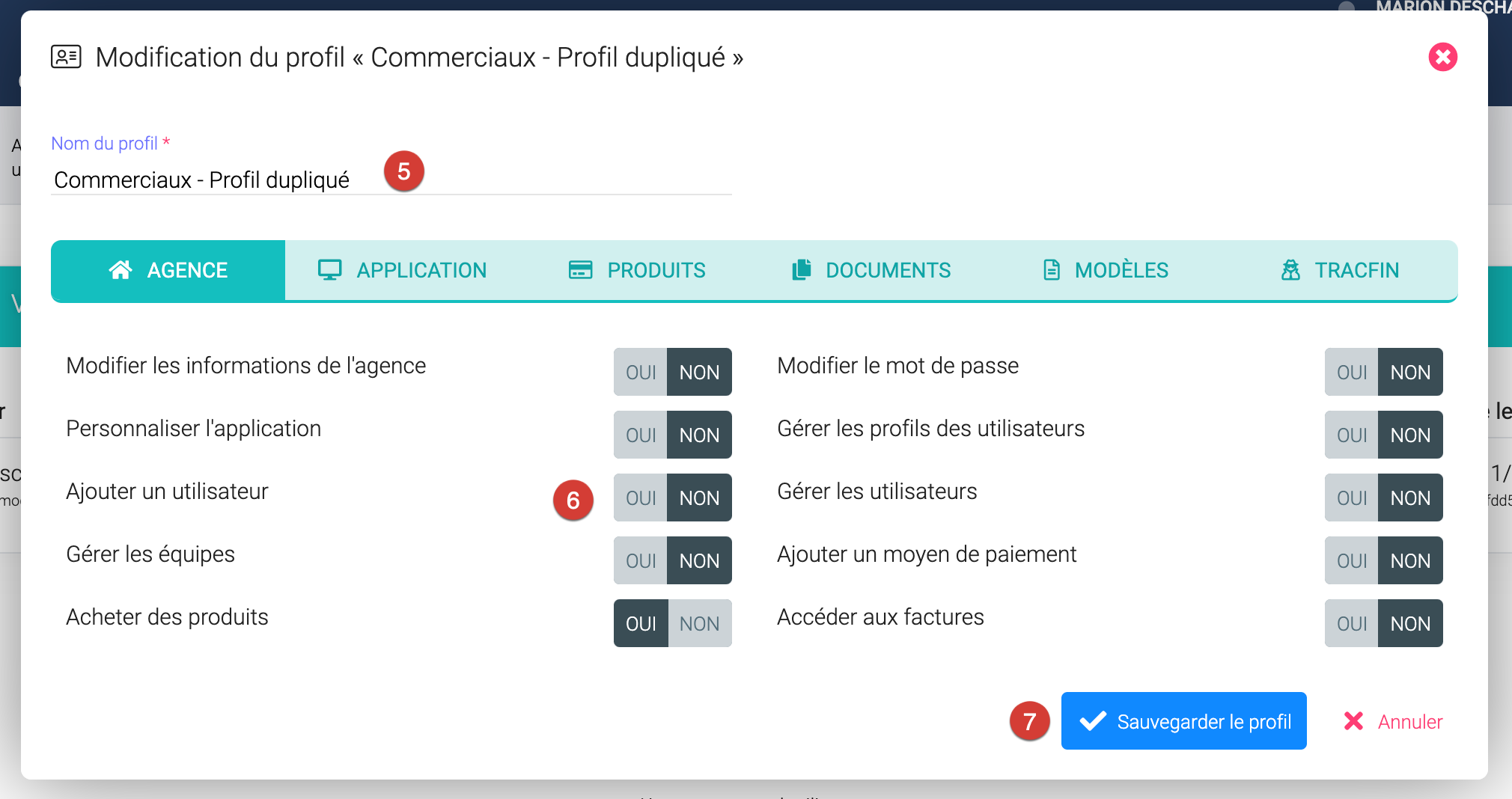Click the house icon on Agence tab
The width and height of the screenshot is (1512, 799).
121,270
